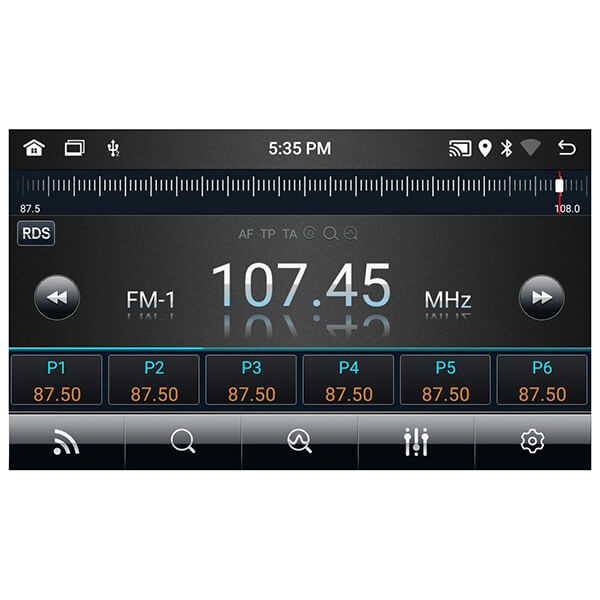Viewport: 600px width, 600px height.
Task: Toggle the RDS button
Action: 36,233
